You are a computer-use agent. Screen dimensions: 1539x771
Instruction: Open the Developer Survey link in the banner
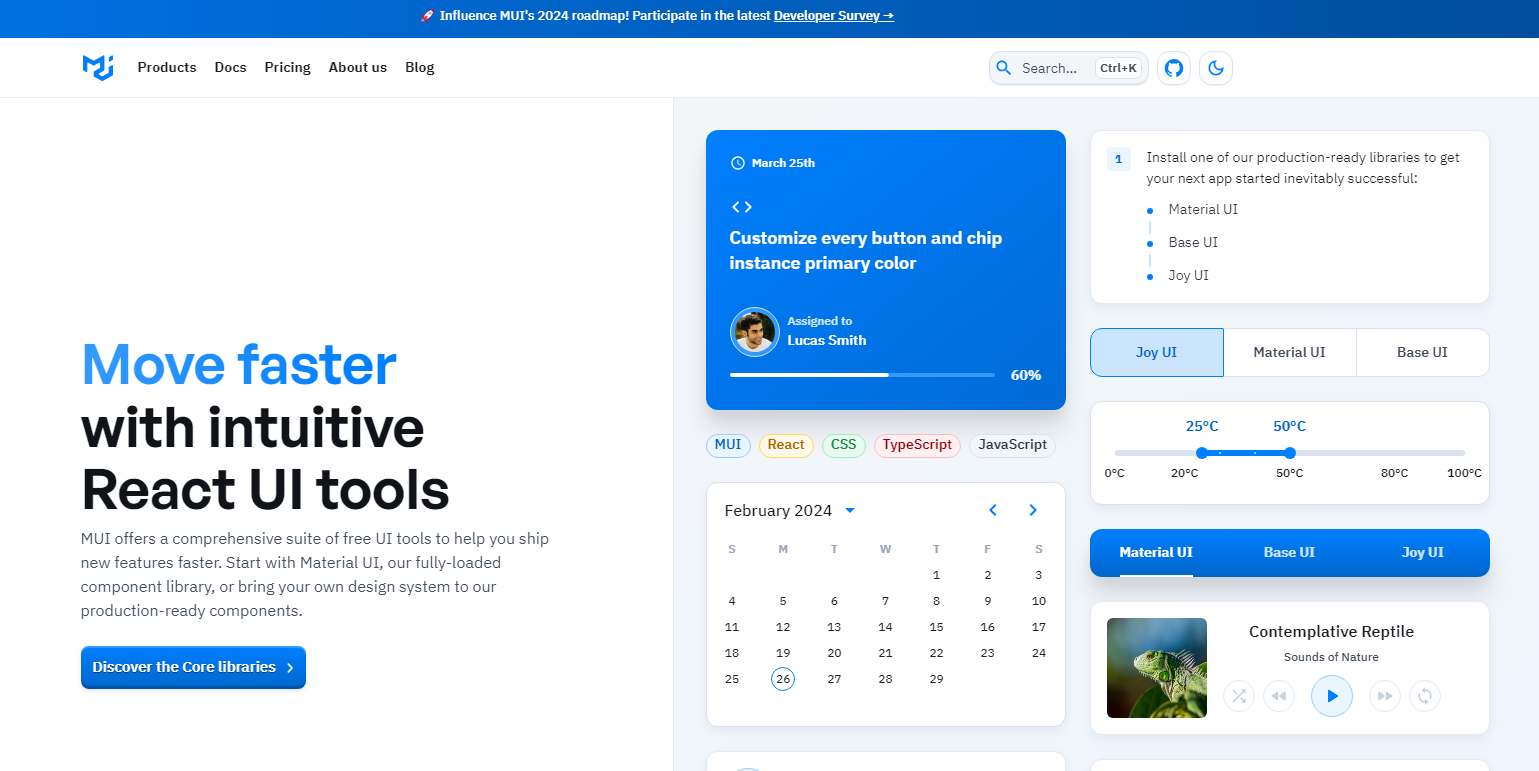pos(834,16)
